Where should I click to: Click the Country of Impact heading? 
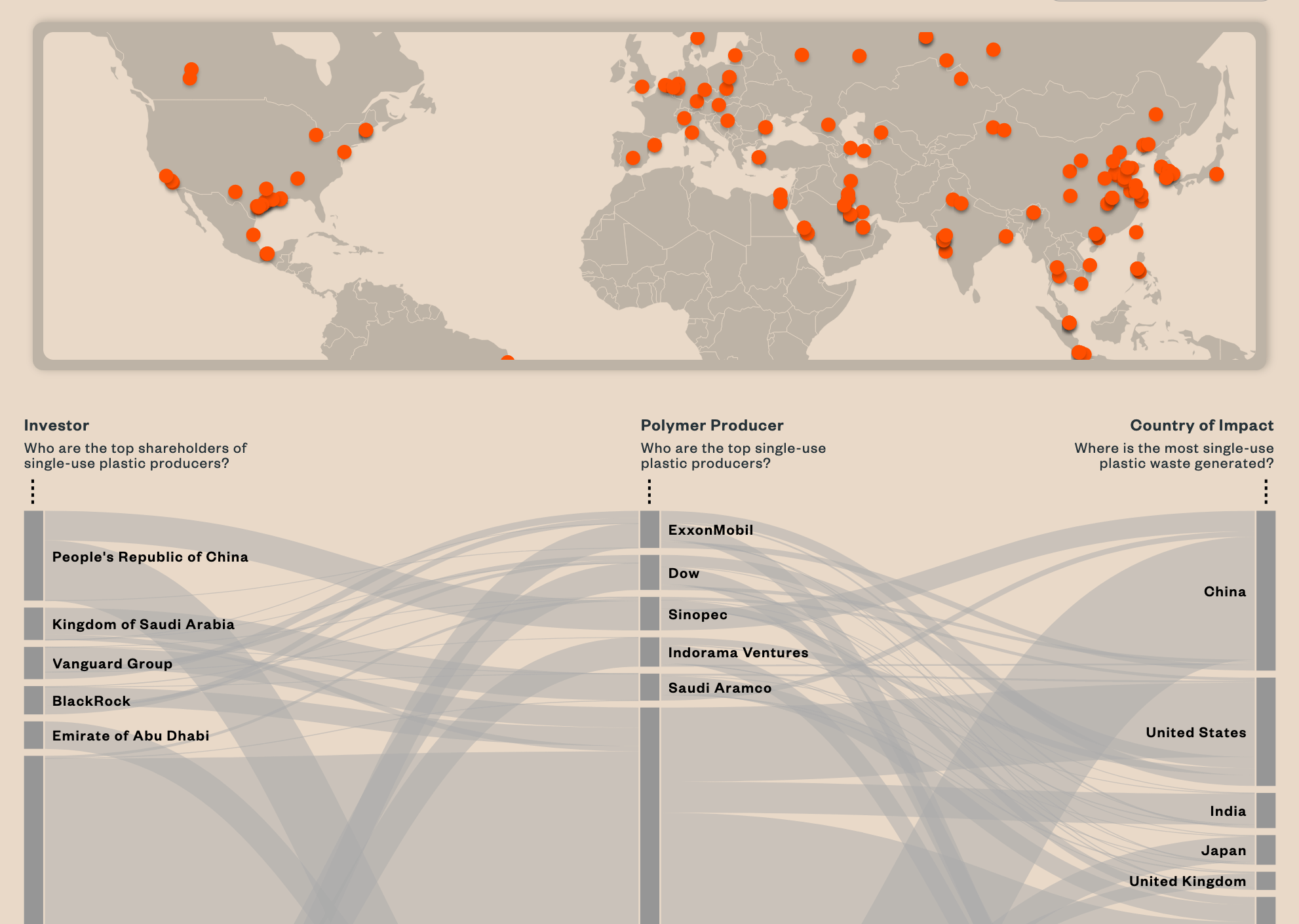(1201, 425)
